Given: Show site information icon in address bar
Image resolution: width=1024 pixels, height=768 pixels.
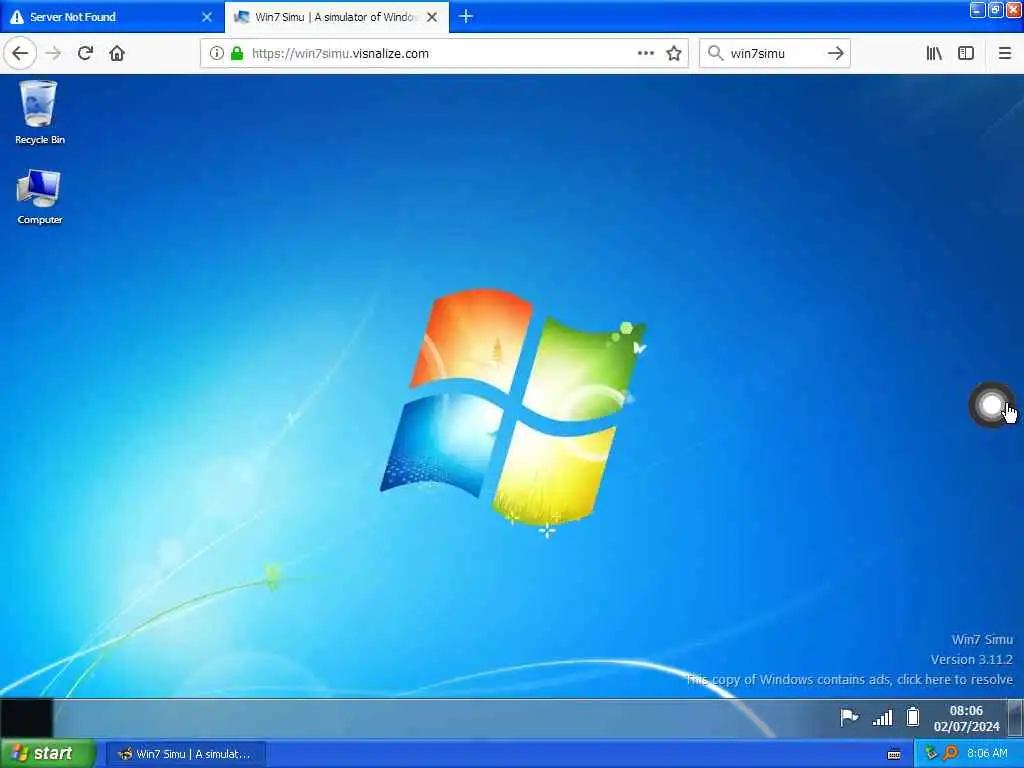Looking at the screenshot, I should (216, 54).
